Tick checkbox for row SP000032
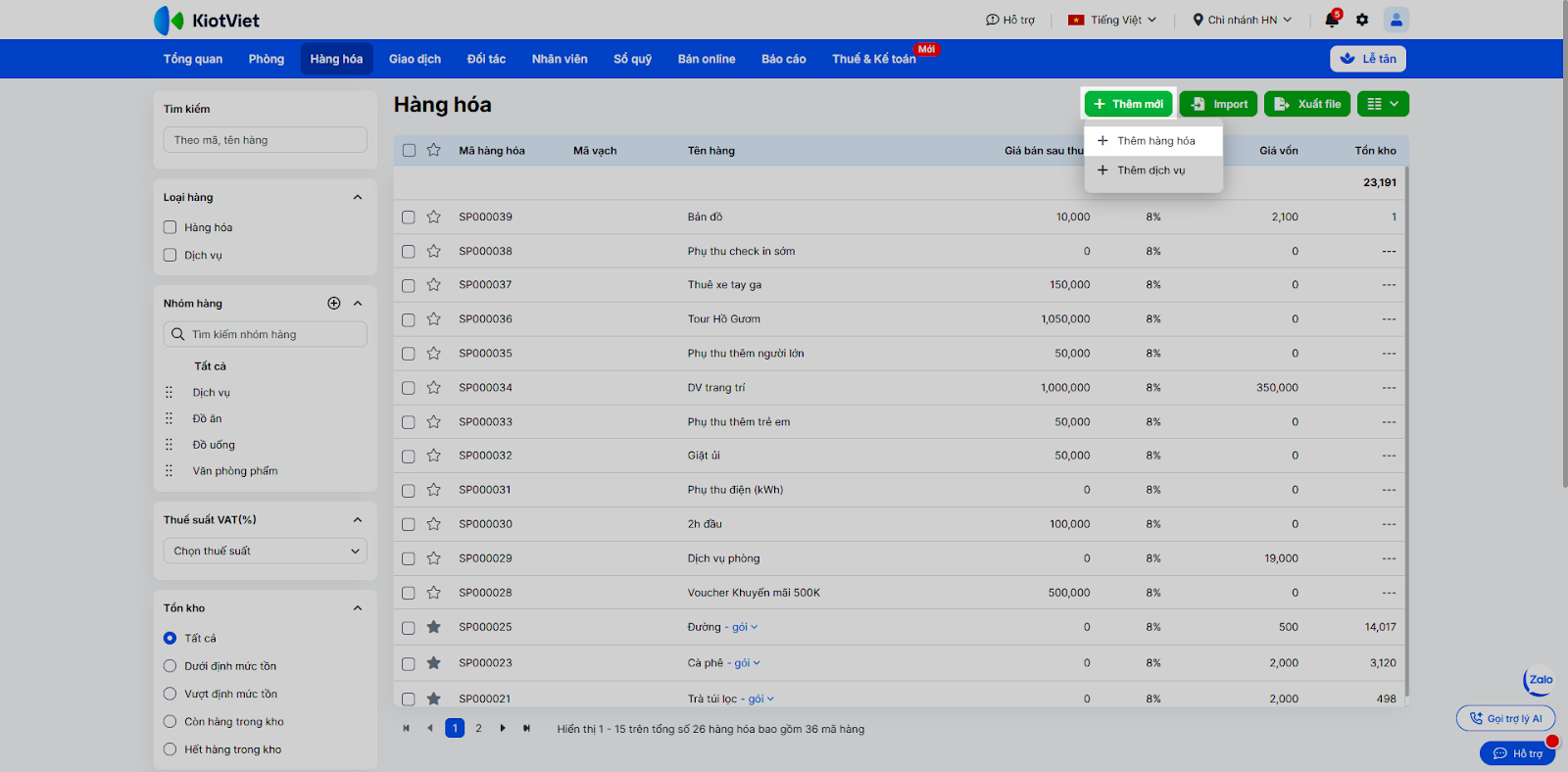Image resolution: width=1568 pixels, height=772 pixels. click(409, 457)
